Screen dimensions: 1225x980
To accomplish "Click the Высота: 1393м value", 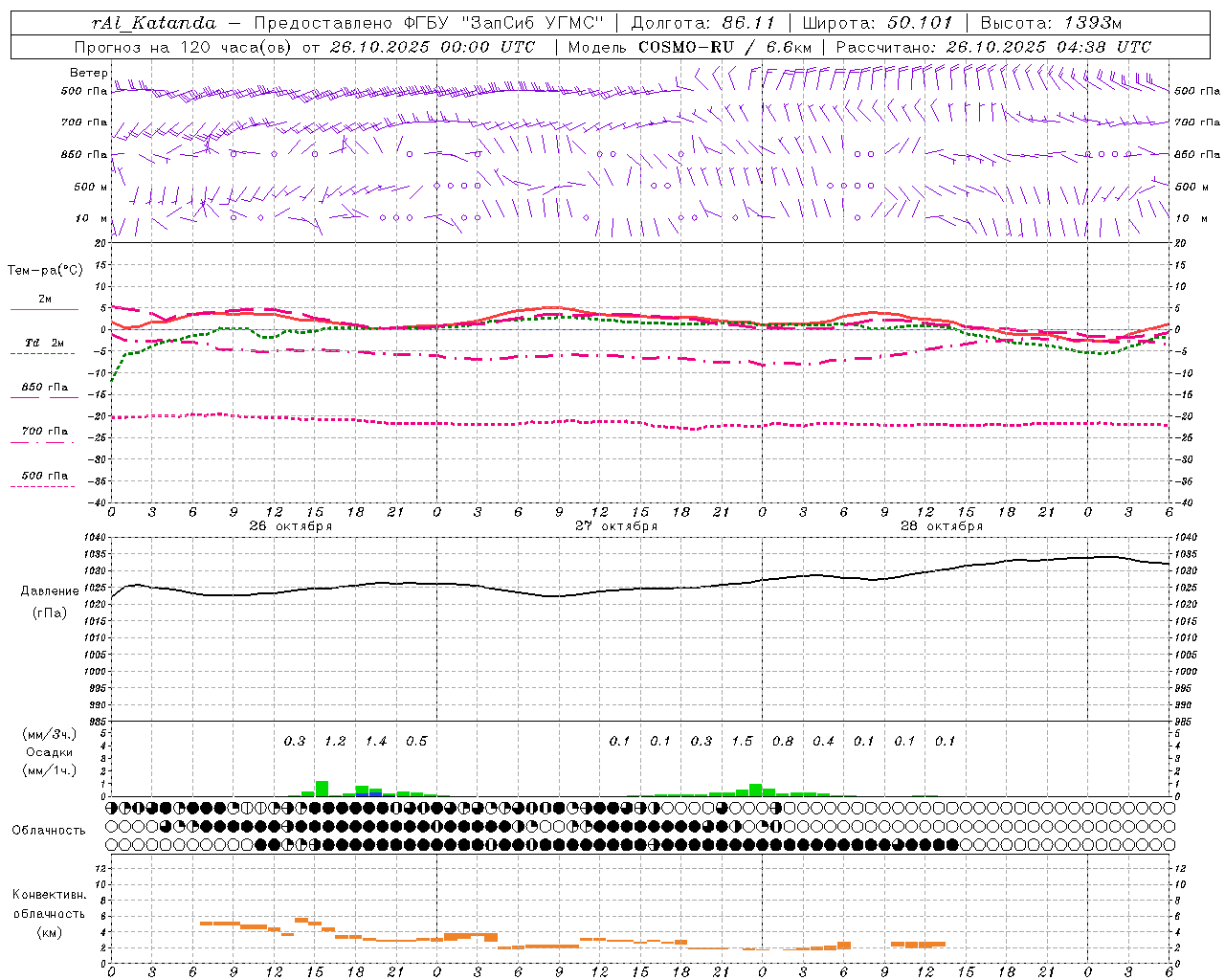I will [1051, 23].
